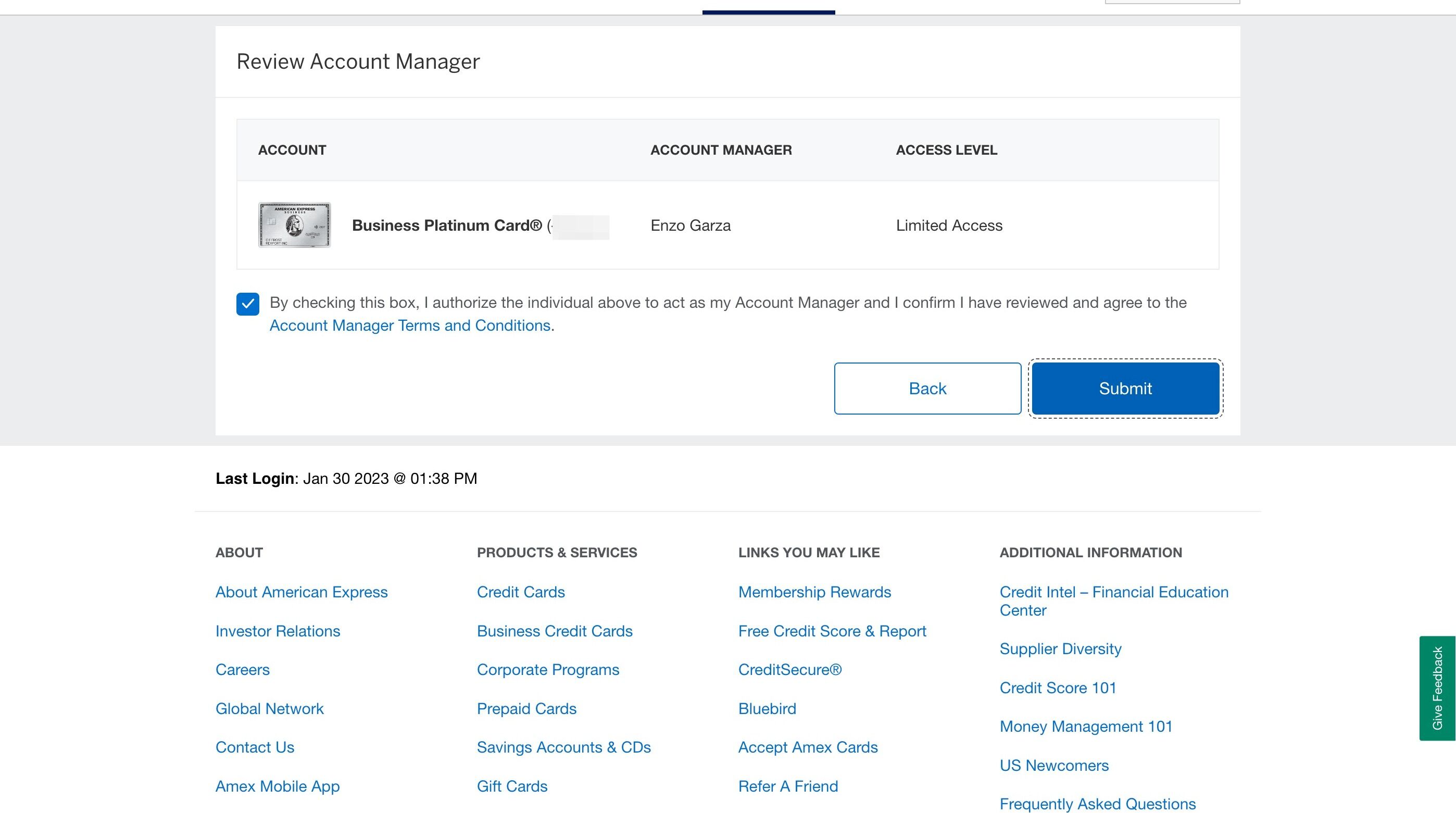Click the Submit button

[1125, 389]
